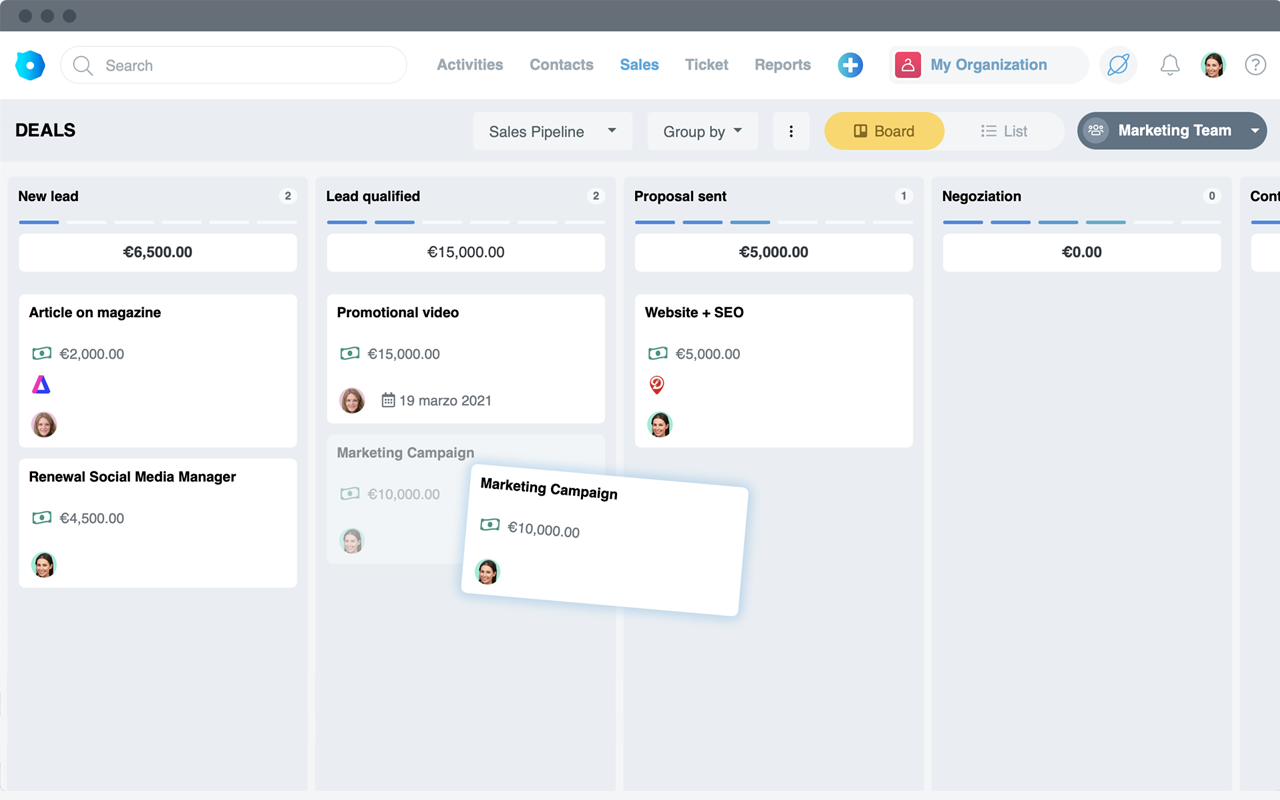Switch to List view

1003,131
